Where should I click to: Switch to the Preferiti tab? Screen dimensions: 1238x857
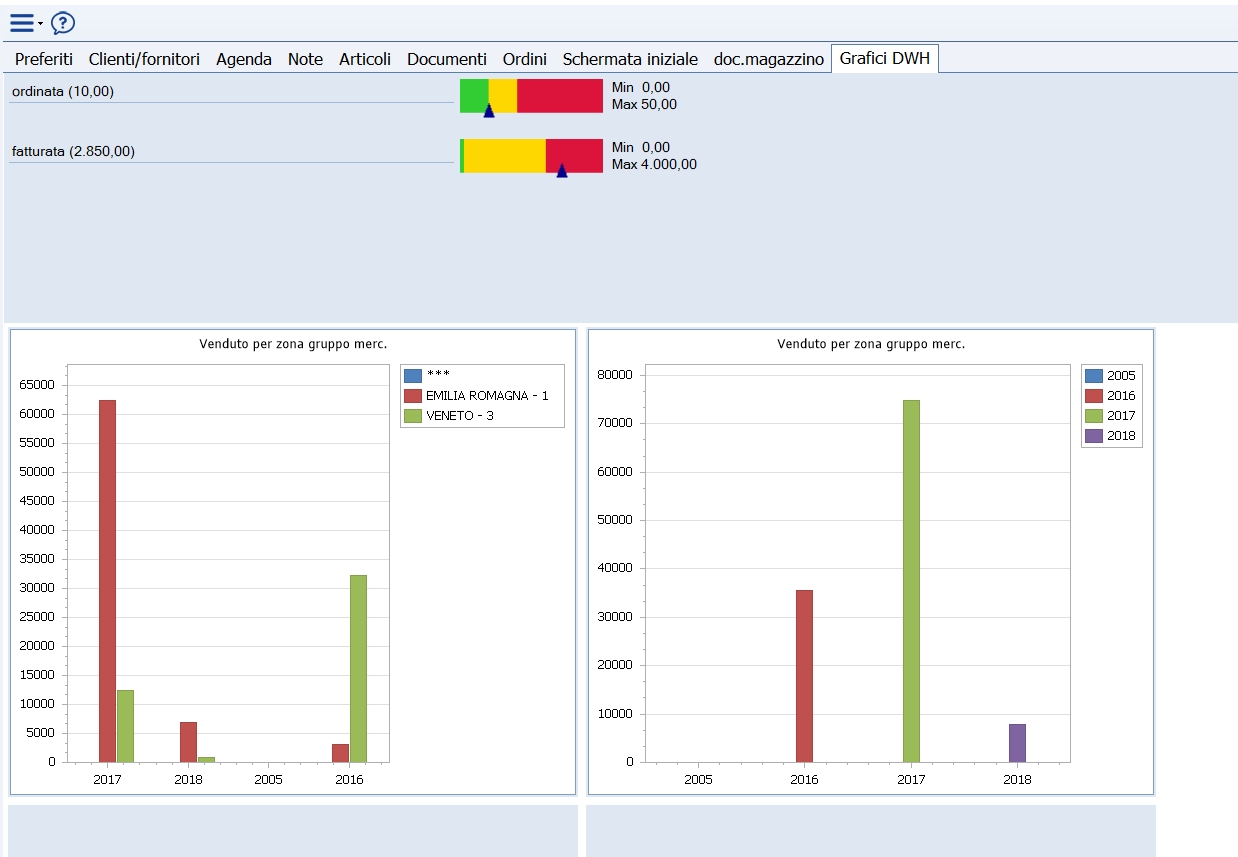[44, 59]
